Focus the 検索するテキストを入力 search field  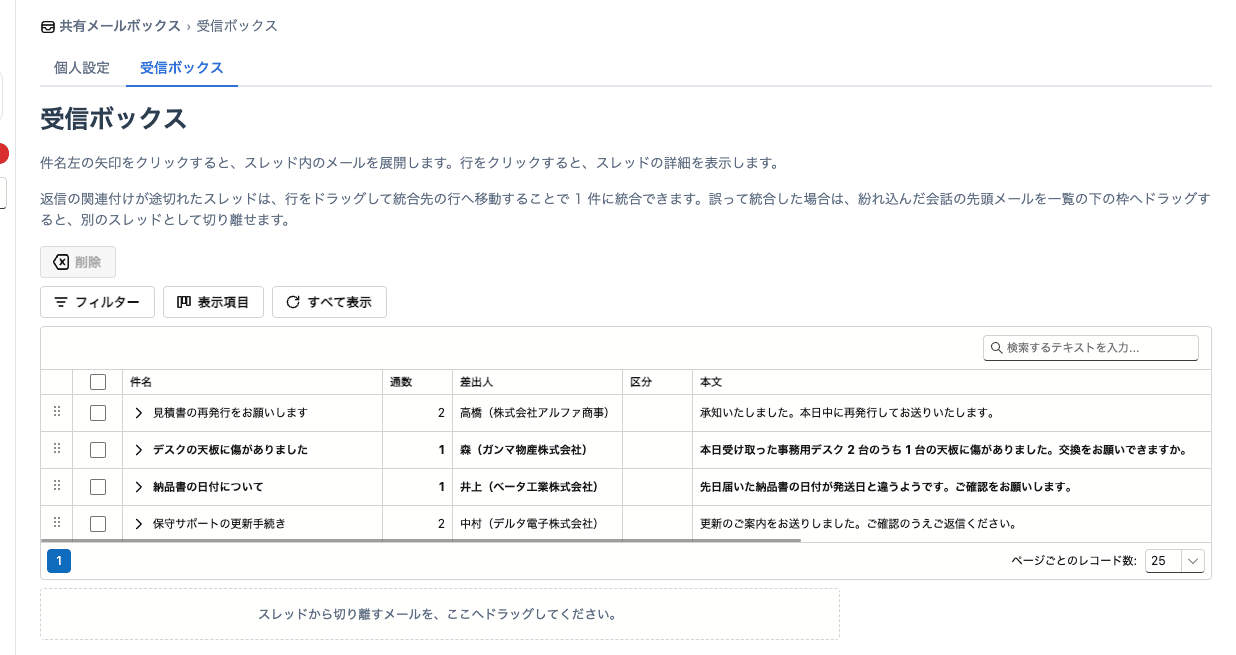[1091, 348]
